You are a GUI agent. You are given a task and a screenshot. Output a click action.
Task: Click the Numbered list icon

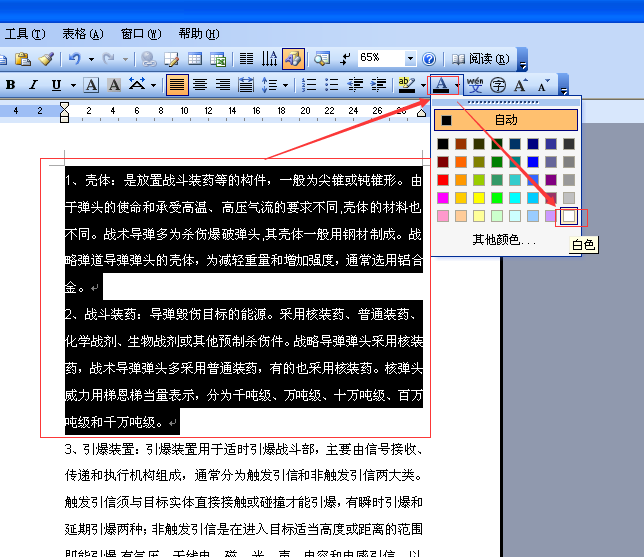[309, 85]
